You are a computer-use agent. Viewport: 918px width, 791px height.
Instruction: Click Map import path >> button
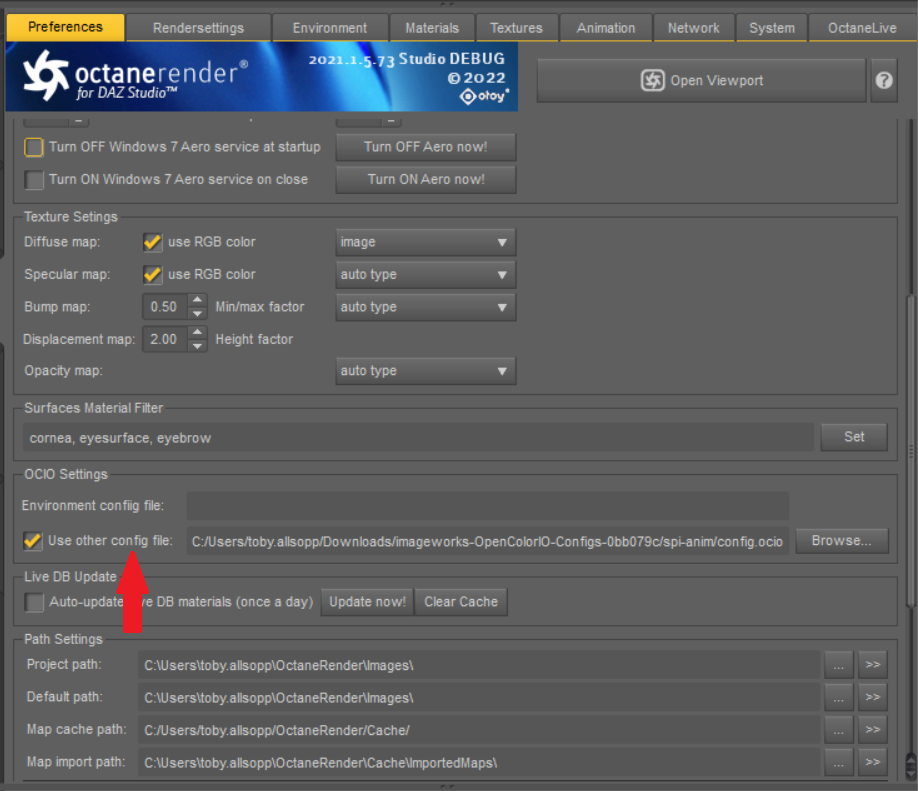[x=872, y=762]
